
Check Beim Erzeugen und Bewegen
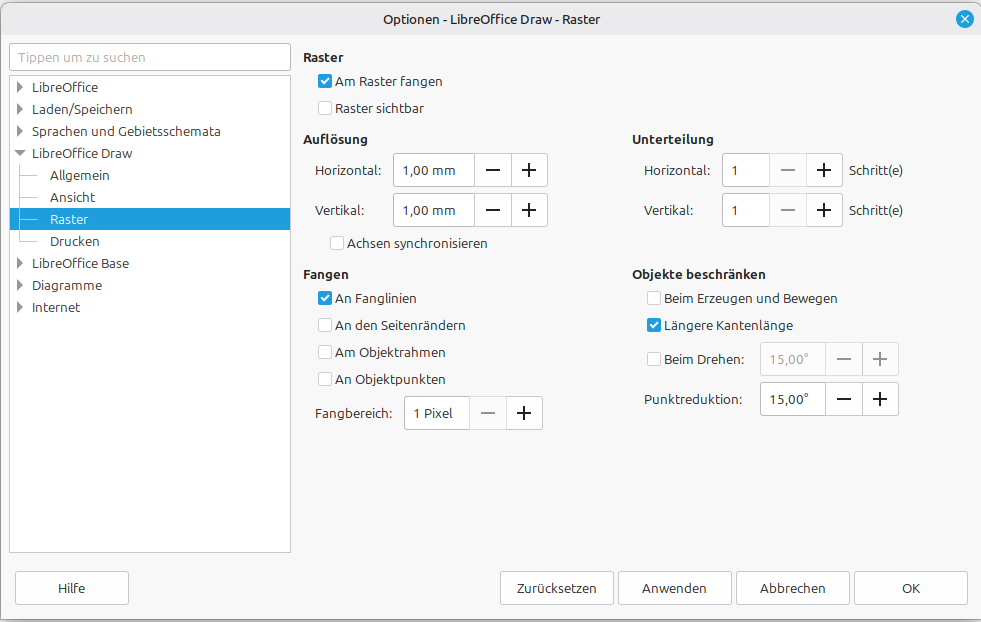[x=654, y=298]
